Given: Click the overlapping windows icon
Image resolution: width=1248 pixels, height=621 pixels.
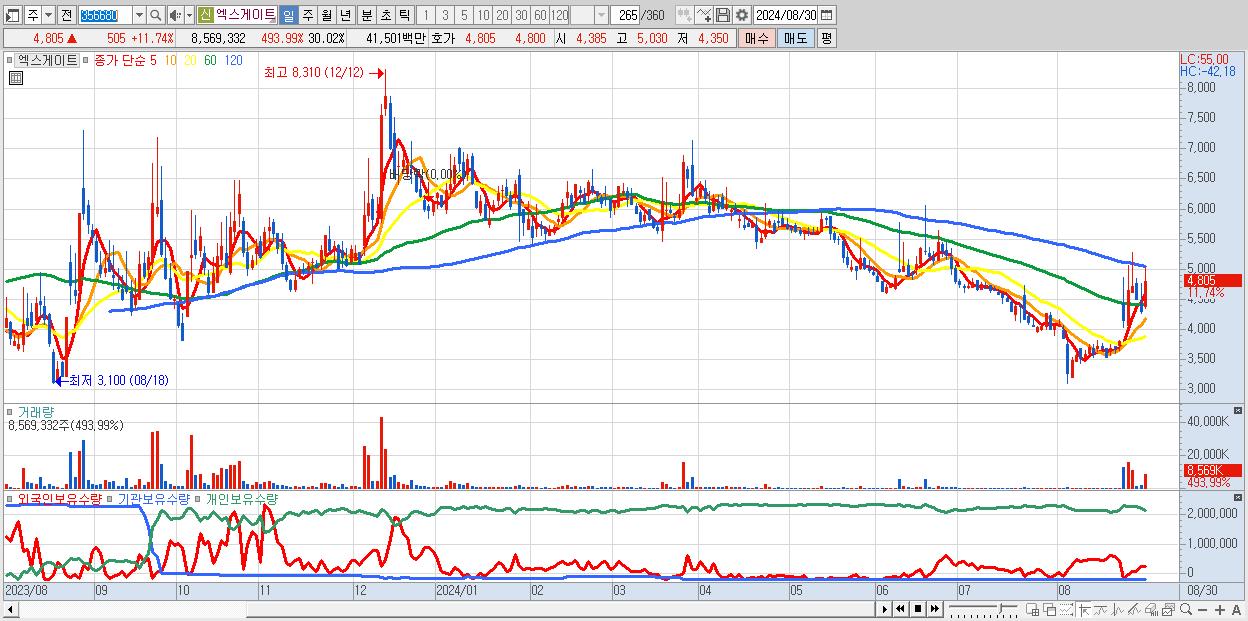Looking at the screenshot, I should point(1050,610).
